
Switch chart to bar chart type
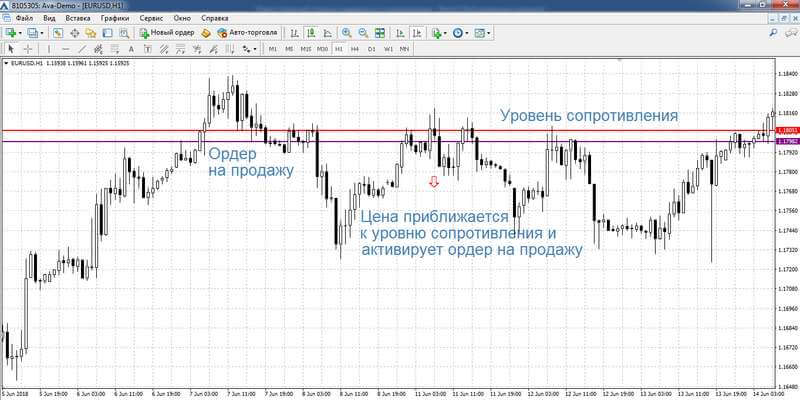coord(294,33)
